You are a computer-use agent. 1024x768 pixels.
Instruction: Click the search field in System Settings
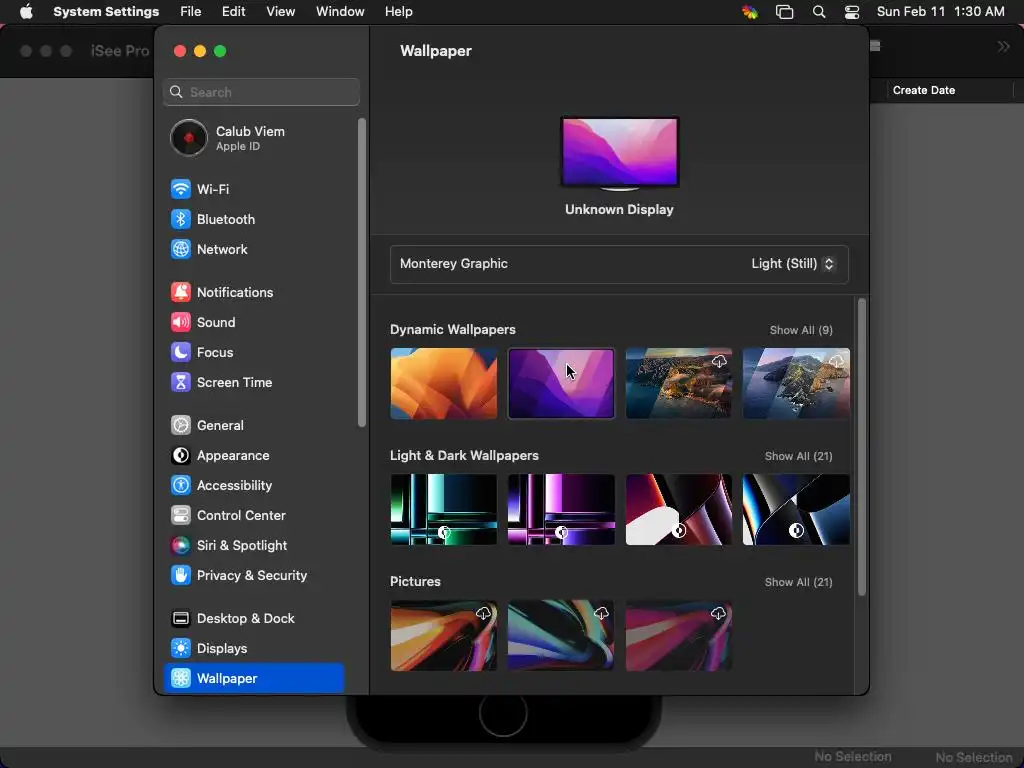[x=261, y=92]
